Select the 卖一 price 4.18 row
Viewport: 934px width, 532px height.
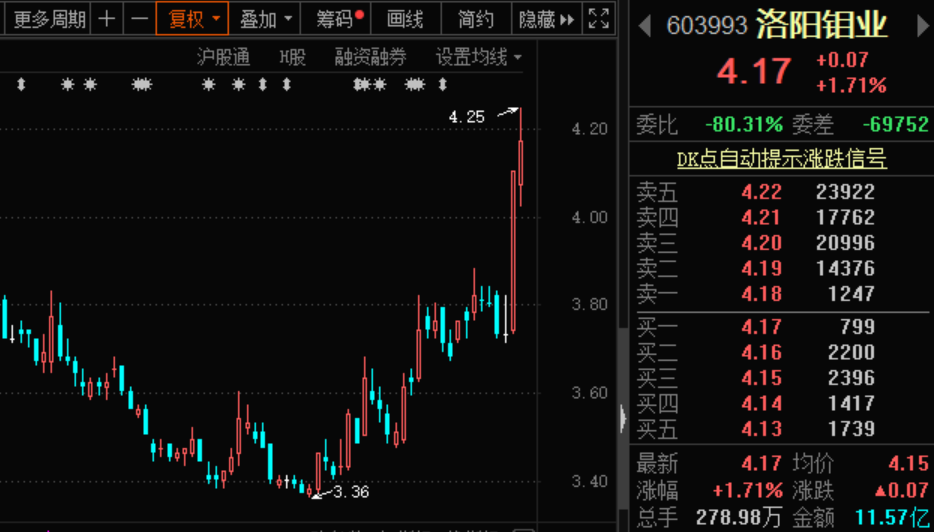click(x=782, y=294)
